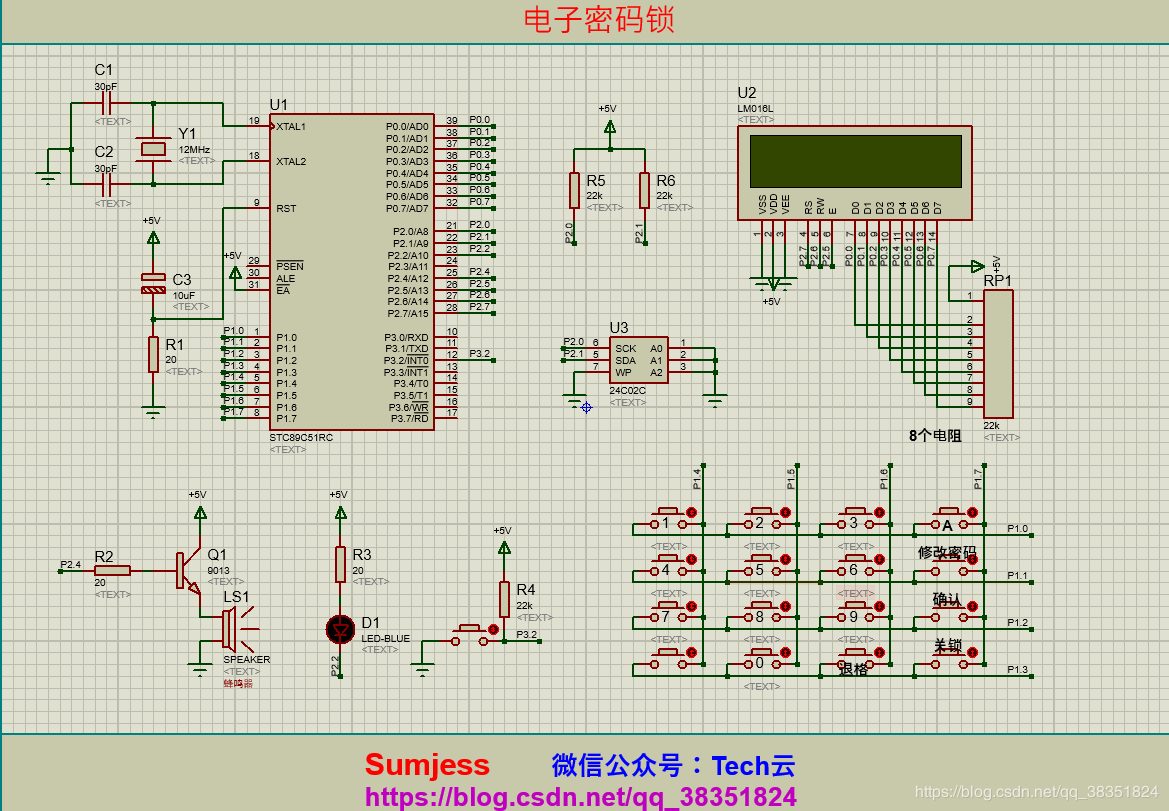Viewport: 1169px width, 811px height.
Task: Click the P3.2/INT0 pin name on U1
Action: [406, 361]
